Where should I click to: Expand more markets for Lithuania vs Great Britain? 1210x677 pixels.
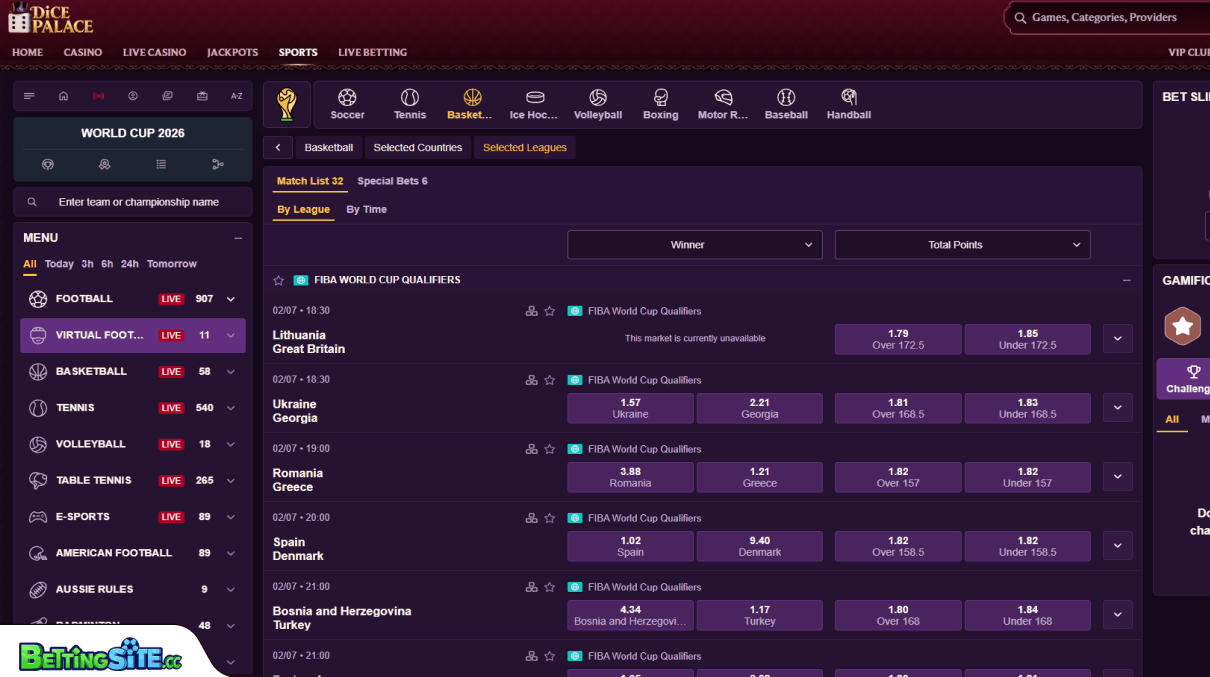tap(1118, 339)
